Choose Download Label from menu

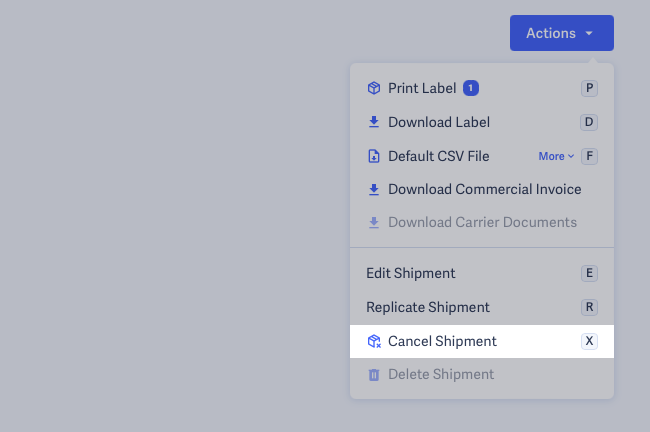482,122
